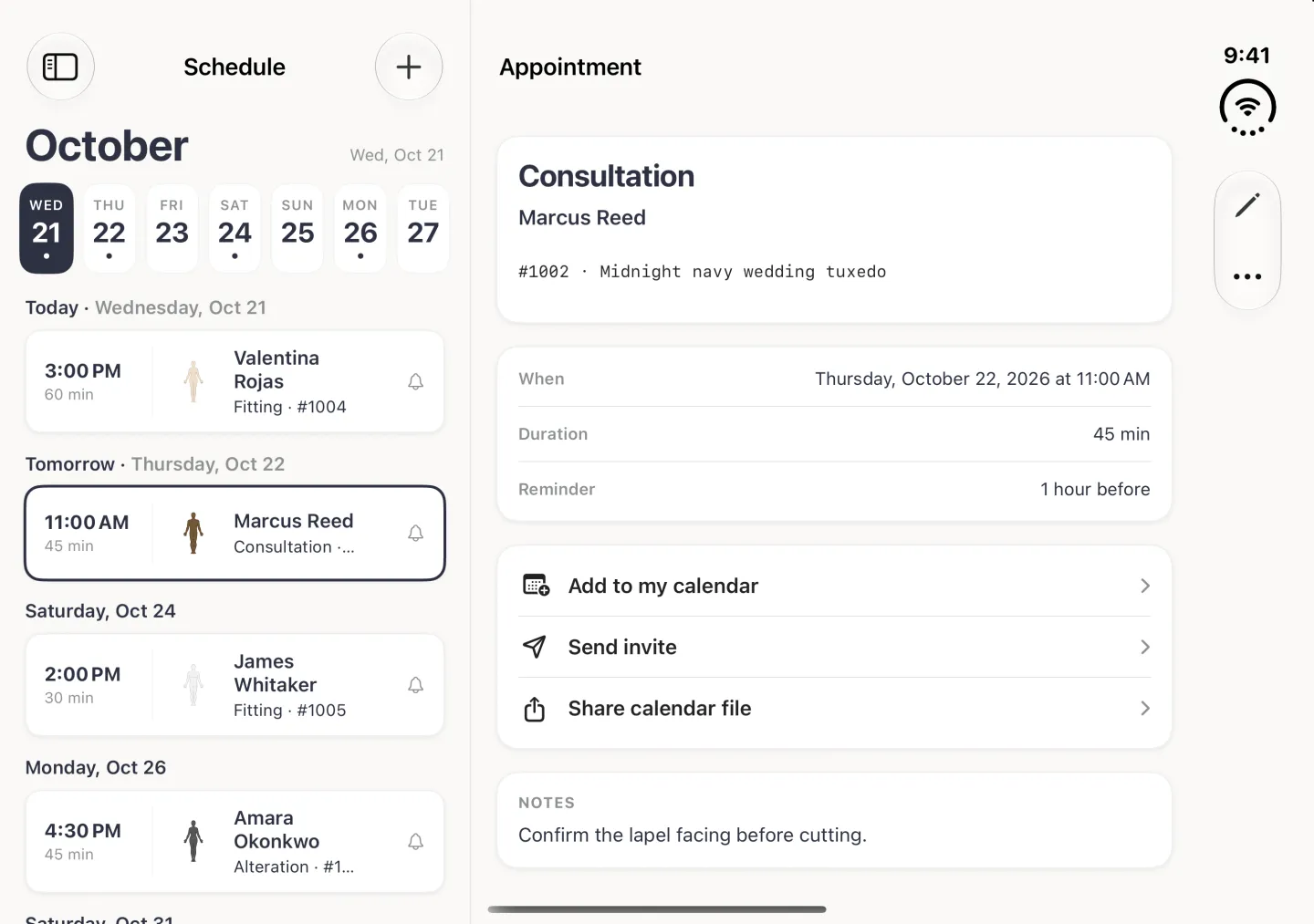Toggle reminder bell for James Whitaker

click(x=415, y=685)
